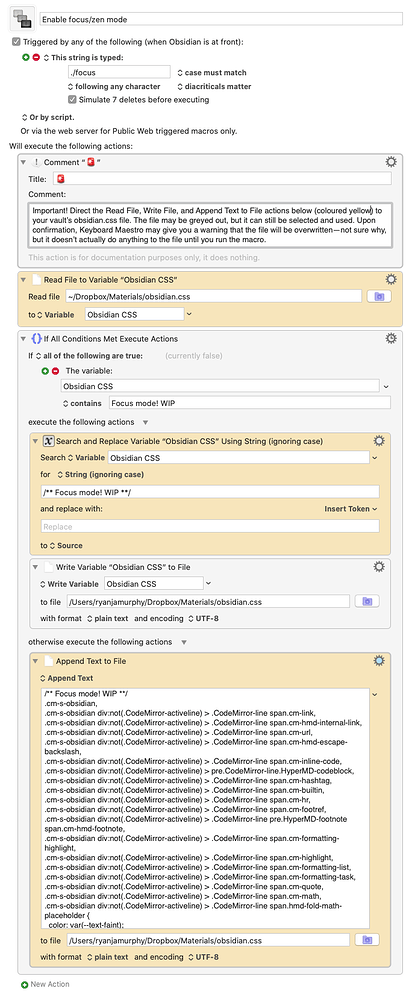This screenshot has width=412, height=997.
Task: Open gear menu of Read File to Variable action
Action: tap(391, 279)
